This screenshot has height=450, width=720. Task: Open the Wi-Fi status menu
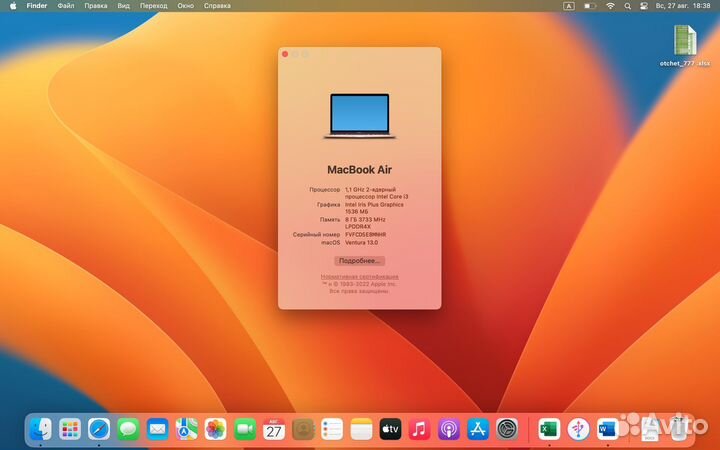pyautogui.click(x=610, y=6)
